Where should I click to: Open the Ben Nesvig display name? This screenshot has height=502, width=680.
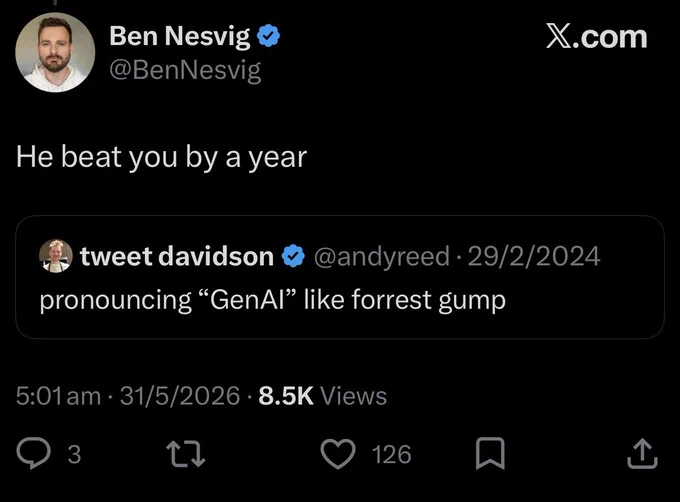[x=180, y=36]
